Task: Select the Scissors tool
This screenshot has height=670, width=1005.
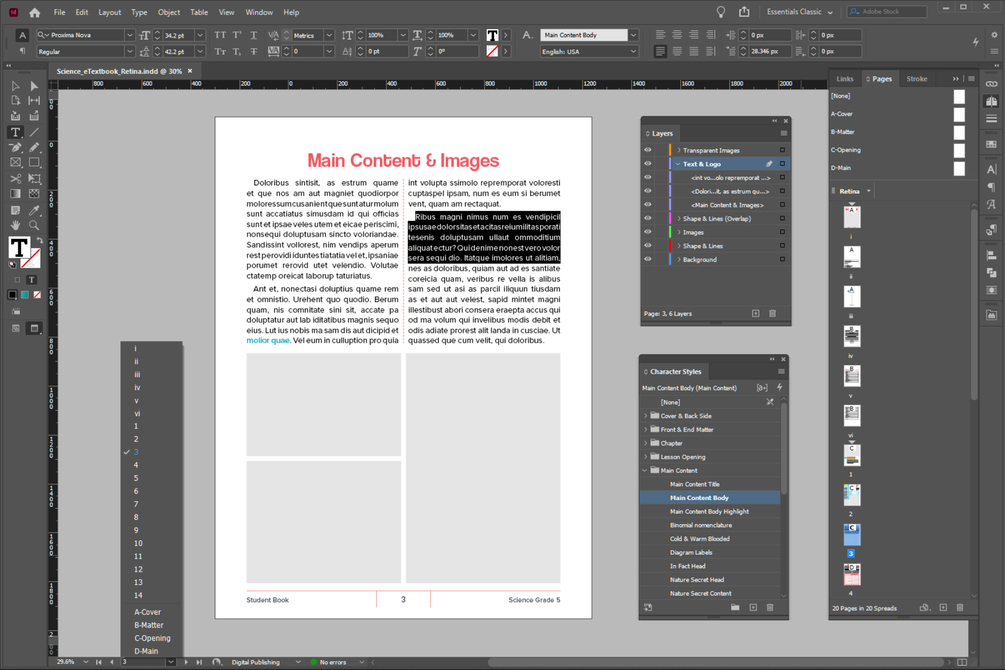Action: point(15,179)
